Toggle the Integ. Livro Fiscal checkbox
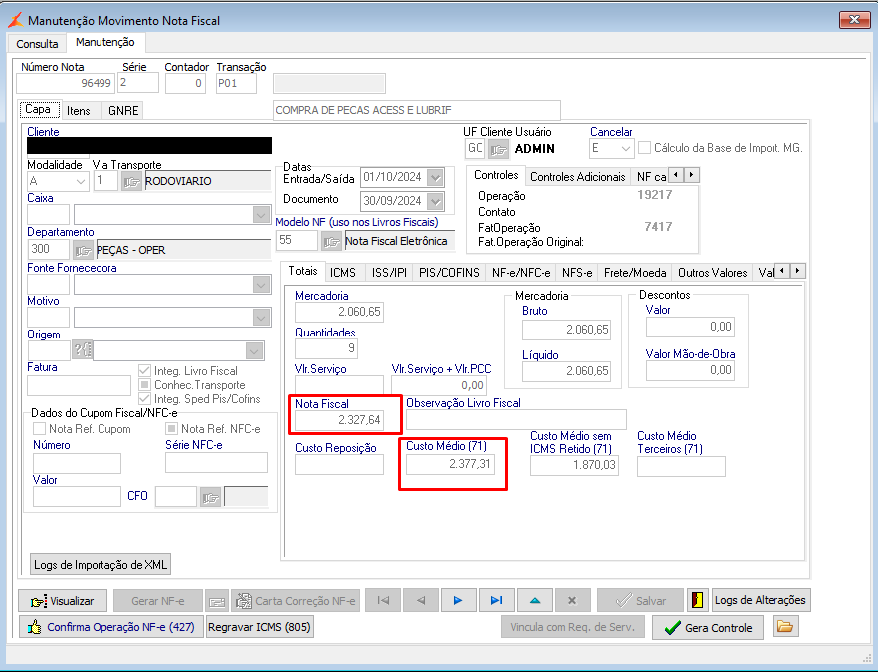Screen dimensions: 878x672 point(145,371)
